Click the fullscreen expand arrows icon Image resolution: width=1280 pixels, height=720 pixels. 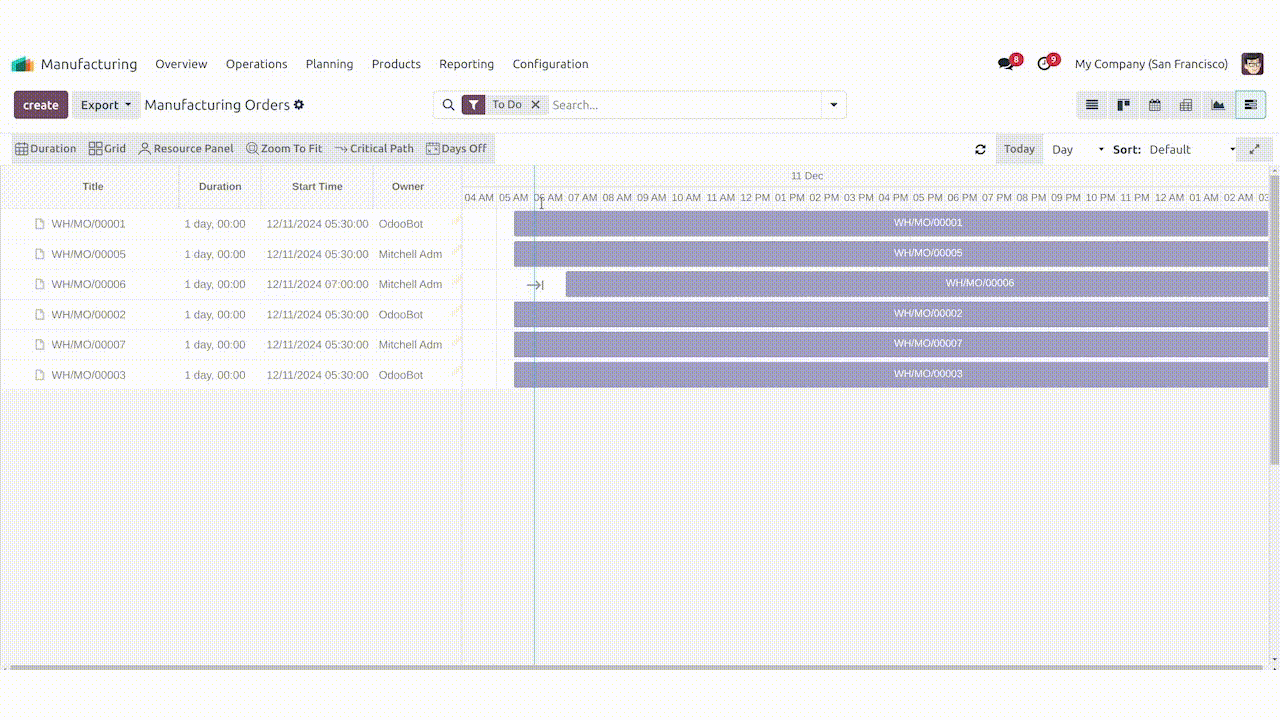pyautogui.click(x=1254, y=149)
